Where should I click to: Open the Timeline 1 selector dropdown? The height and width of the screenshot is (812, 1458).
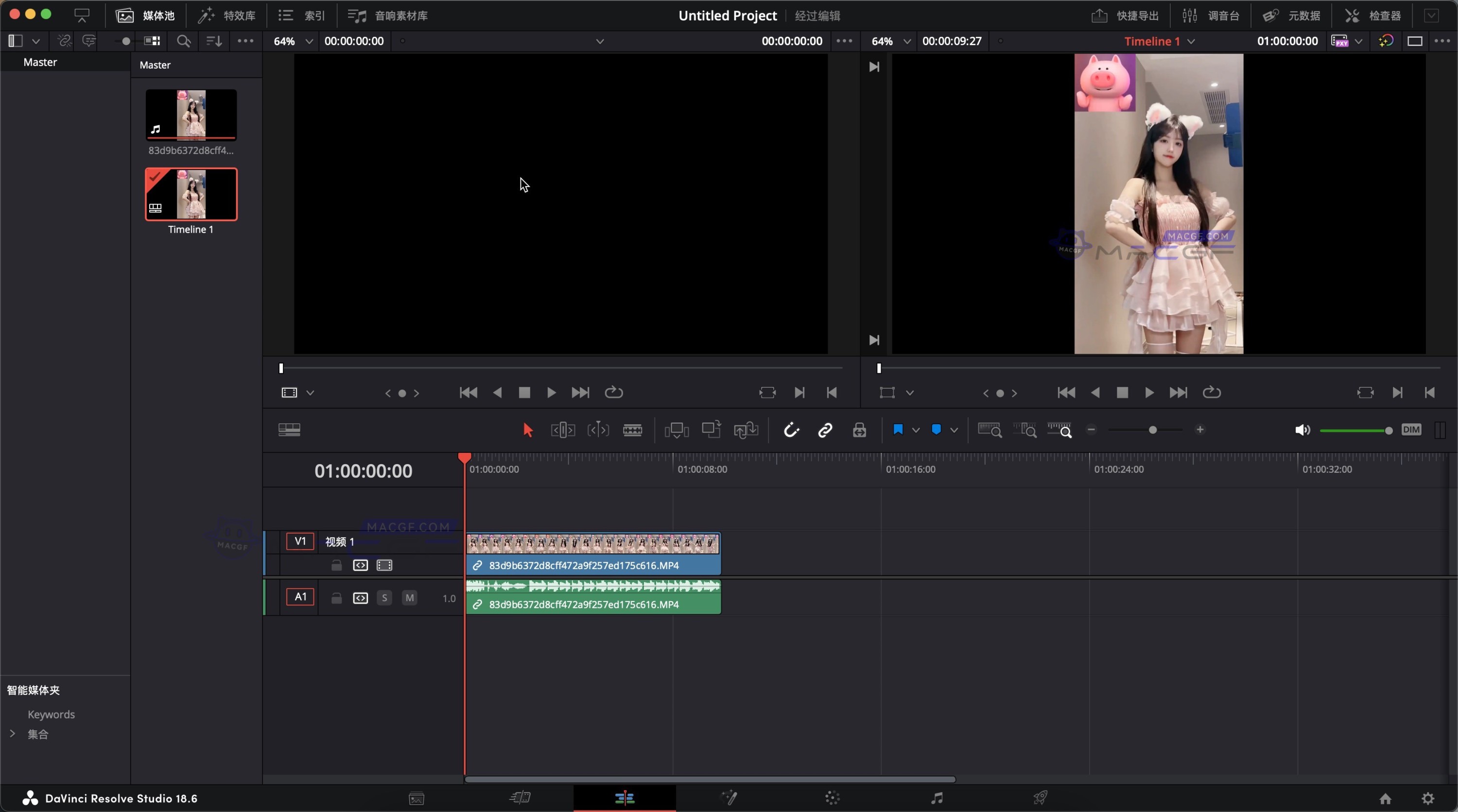[x=1193, y=41]
